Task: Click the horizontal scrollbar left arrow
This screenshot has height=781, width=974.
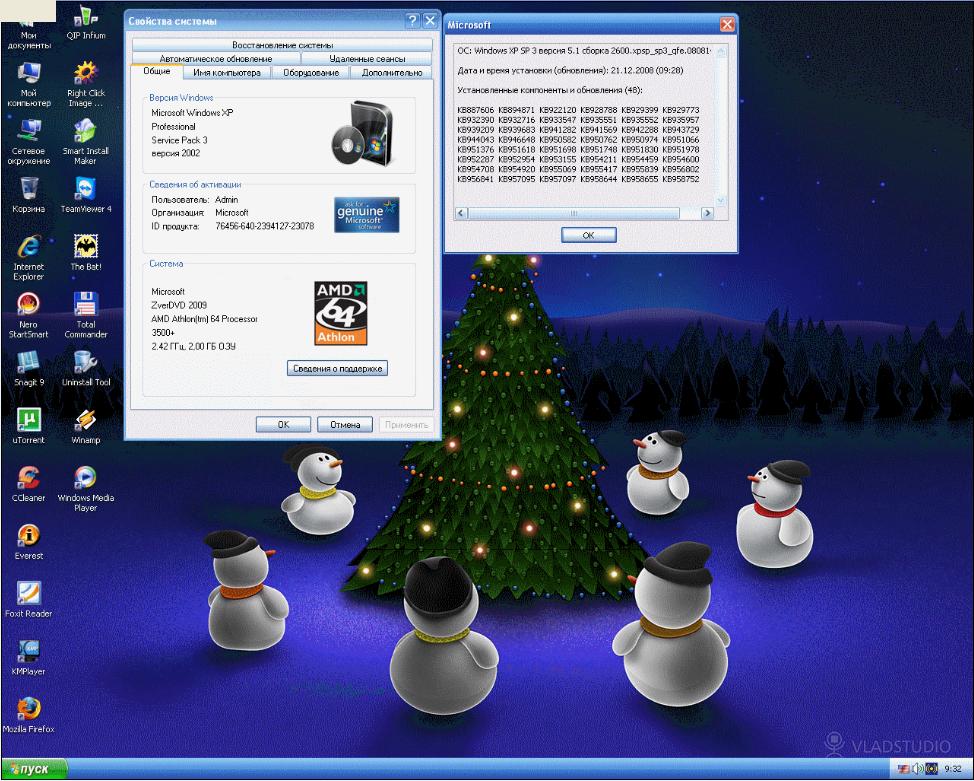Action: click(461, 213)
